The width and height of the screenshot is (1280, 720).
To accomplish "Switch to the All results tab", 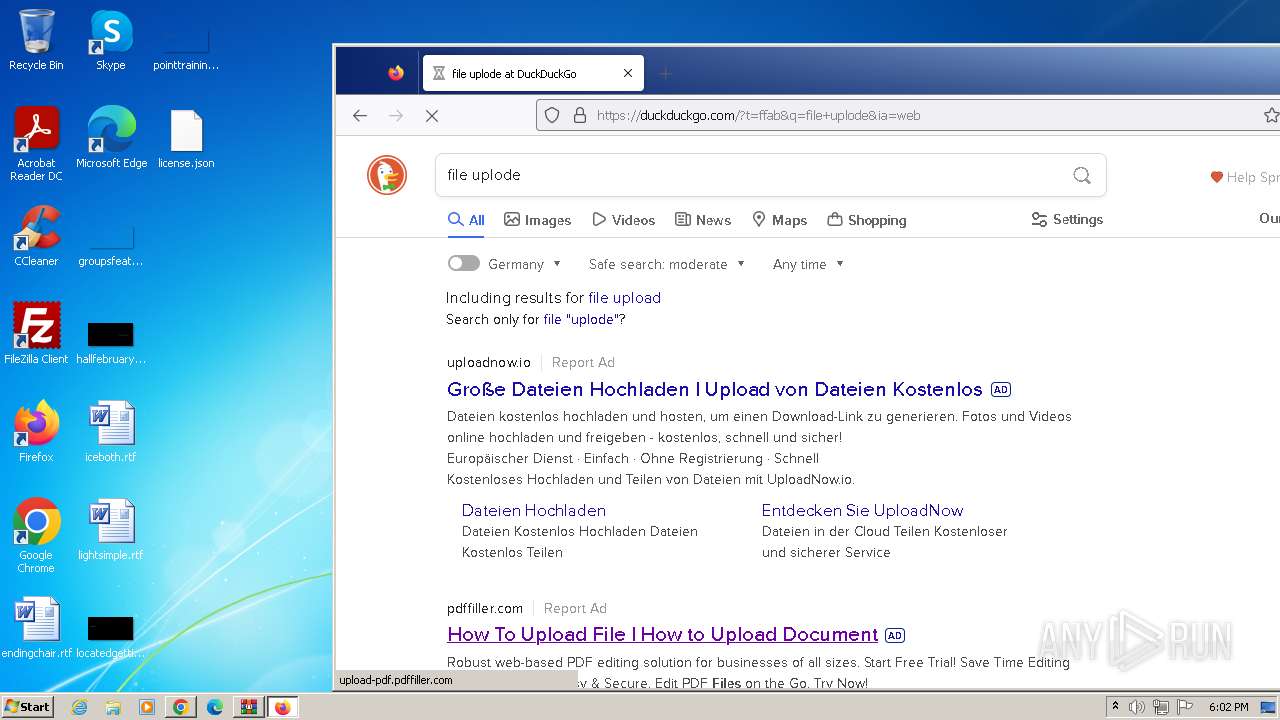I will point(466,220).
